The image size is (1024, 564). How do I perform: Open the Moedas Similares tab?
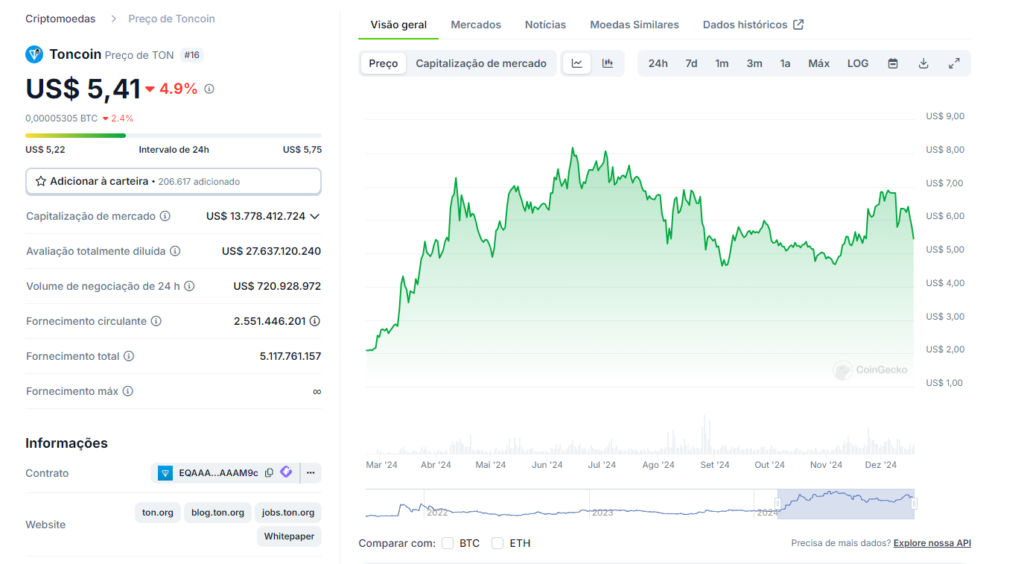pyautogui.click(x=634, y=25)
